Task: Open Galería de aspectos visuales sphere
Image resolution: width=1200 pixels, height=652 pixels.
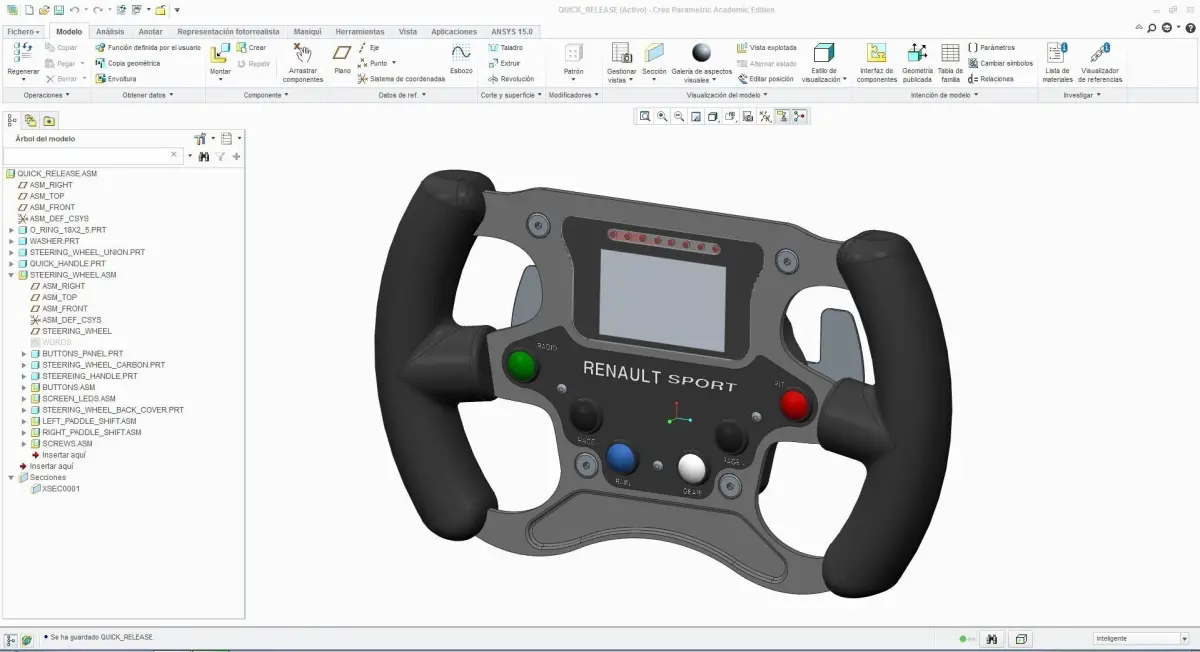Action: [x=701, y=53]
